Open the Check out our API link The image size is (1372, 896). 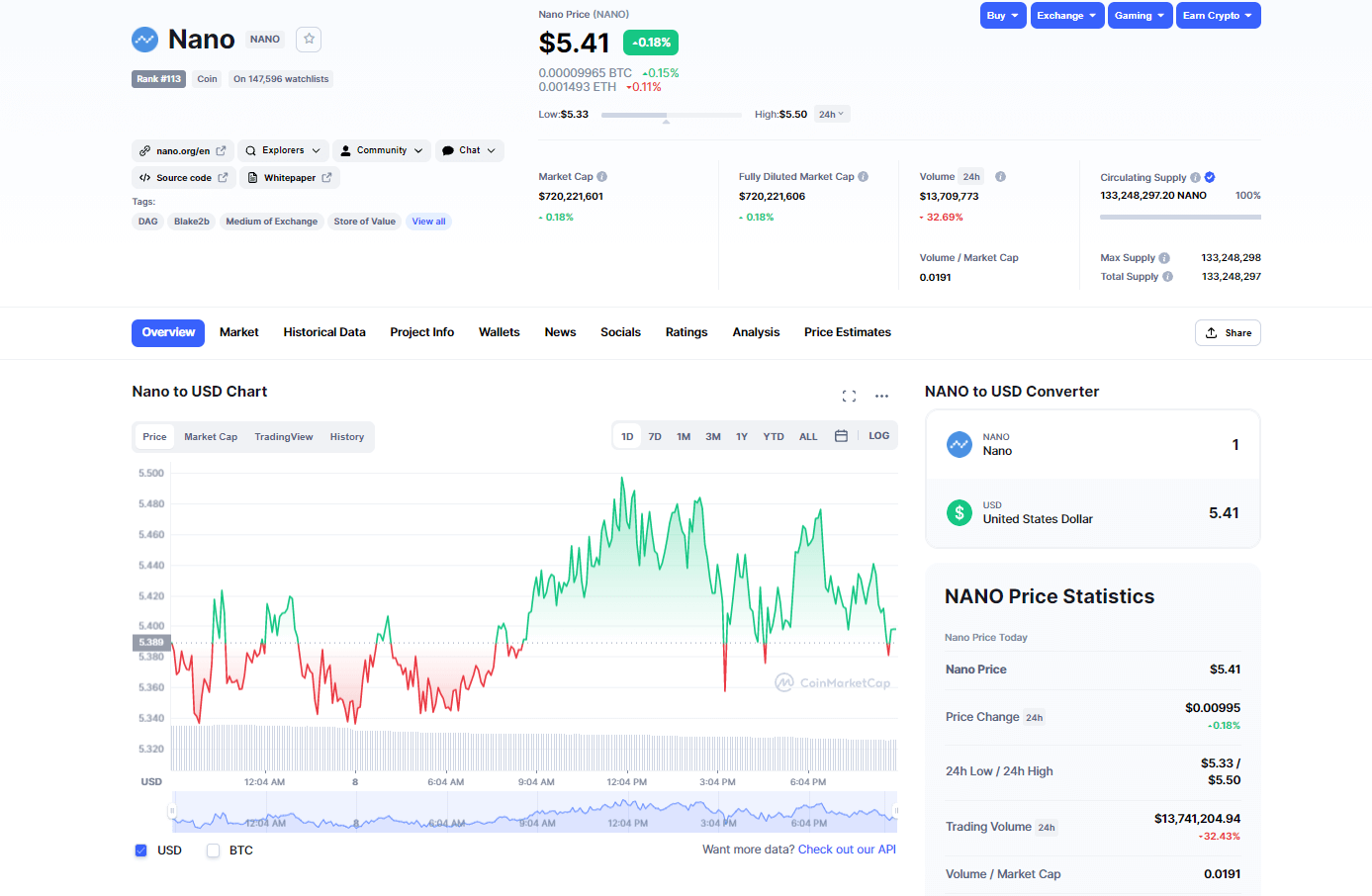[847, 850]
